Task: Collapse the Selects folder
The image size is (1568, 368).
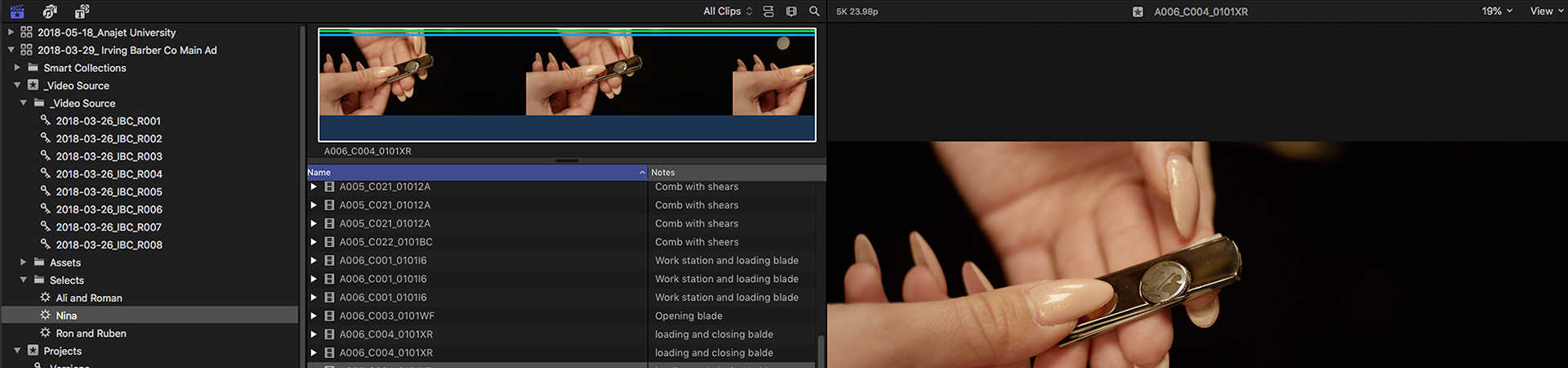Action: tap(24, 280)
